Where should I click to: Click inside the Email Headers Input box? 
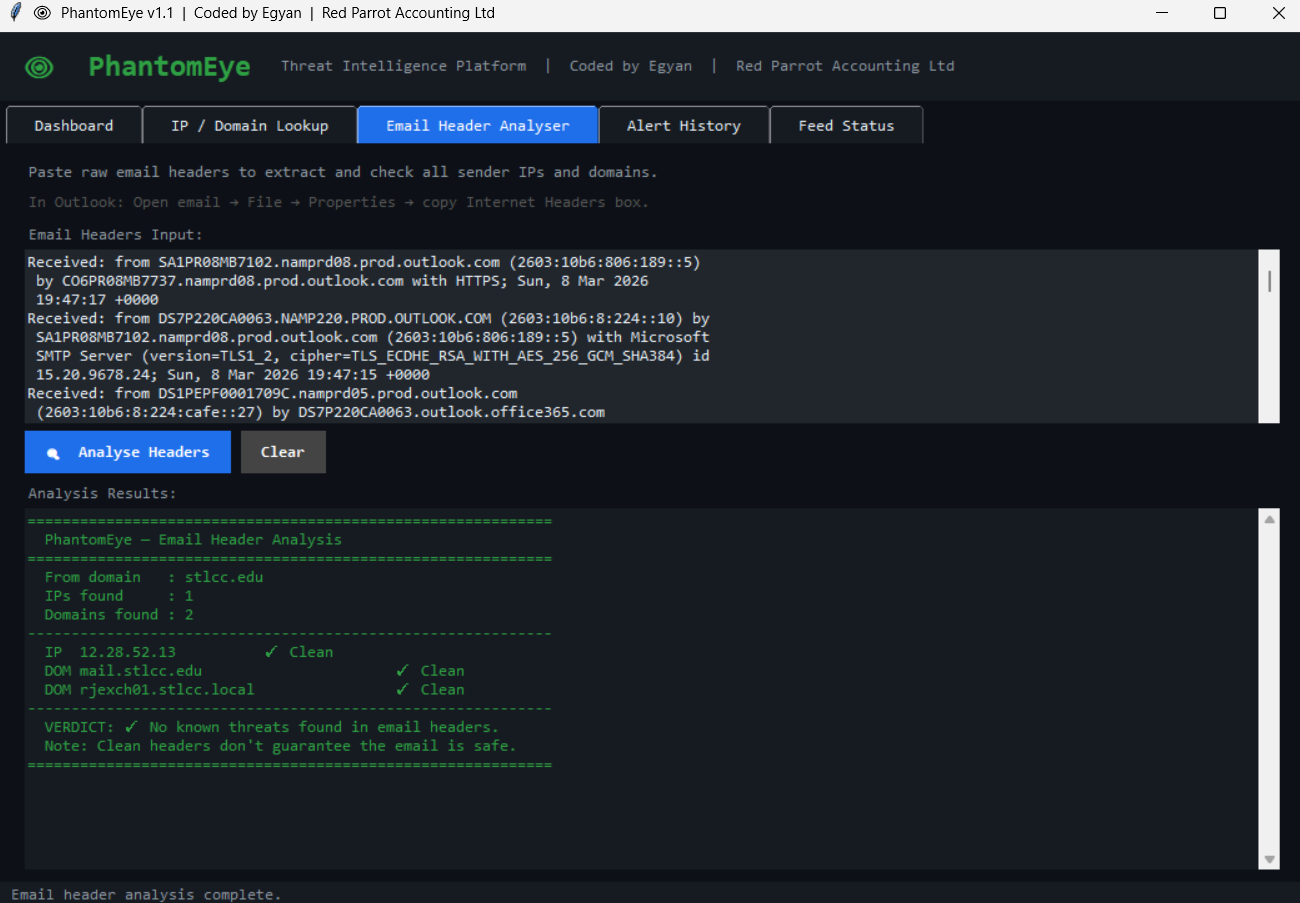640,336
